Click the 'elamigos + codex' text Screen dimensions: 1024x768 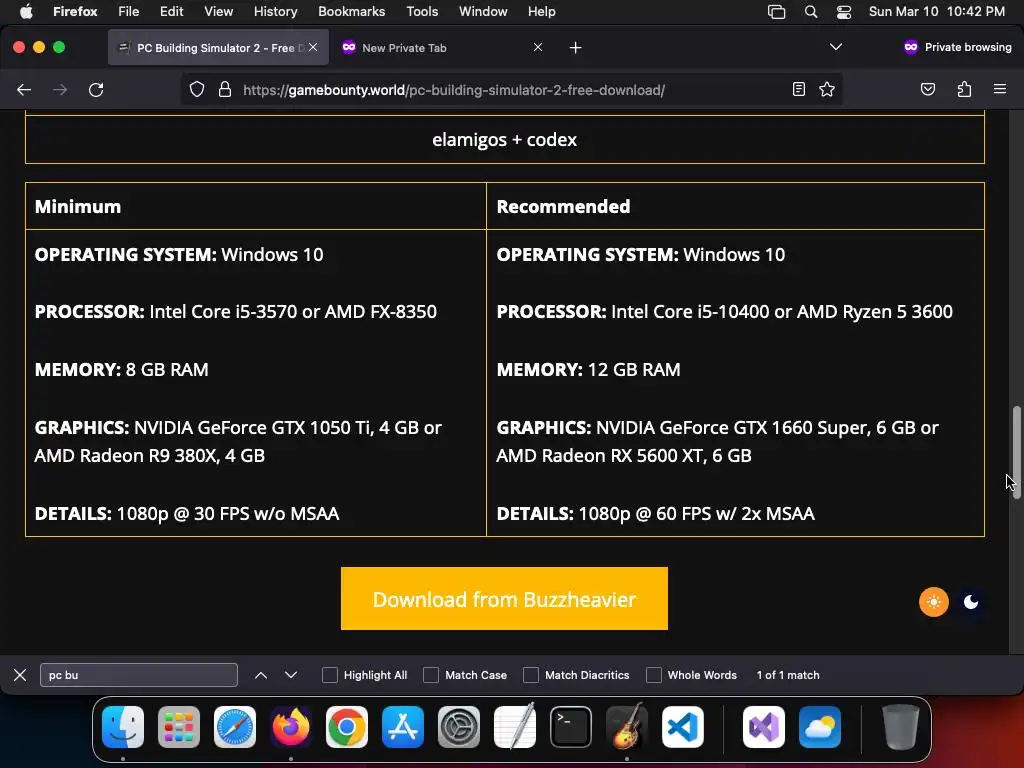click(x=504, y=139)
